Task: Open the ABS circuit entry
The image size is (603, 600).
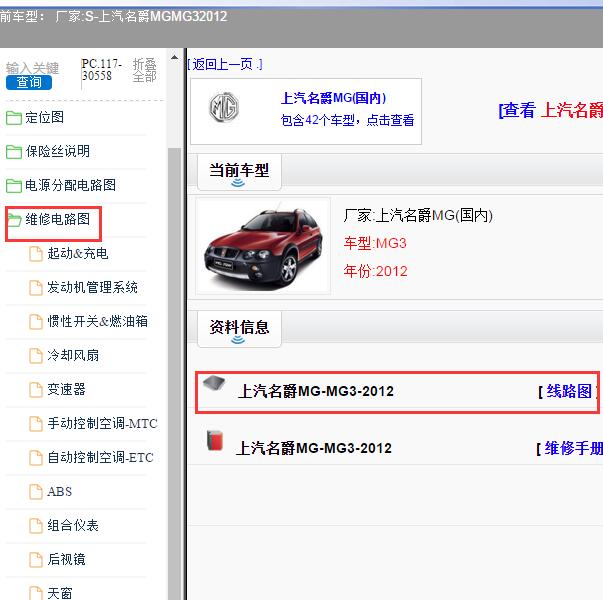Action: coord(60,492)
